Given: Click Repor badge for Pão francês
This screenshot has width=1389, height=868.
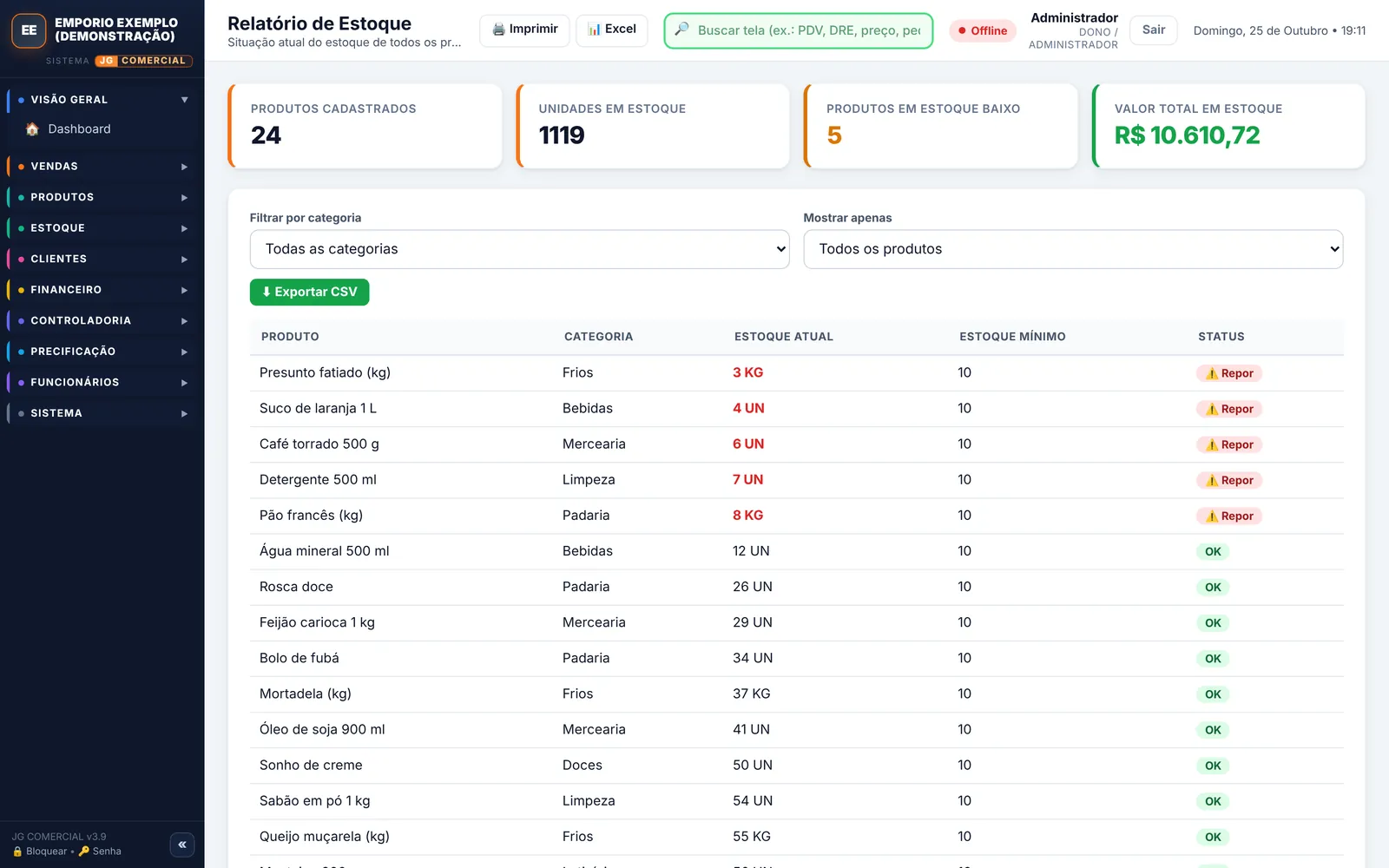Looking at the screenshot, I should click(x=1229, y=516).
